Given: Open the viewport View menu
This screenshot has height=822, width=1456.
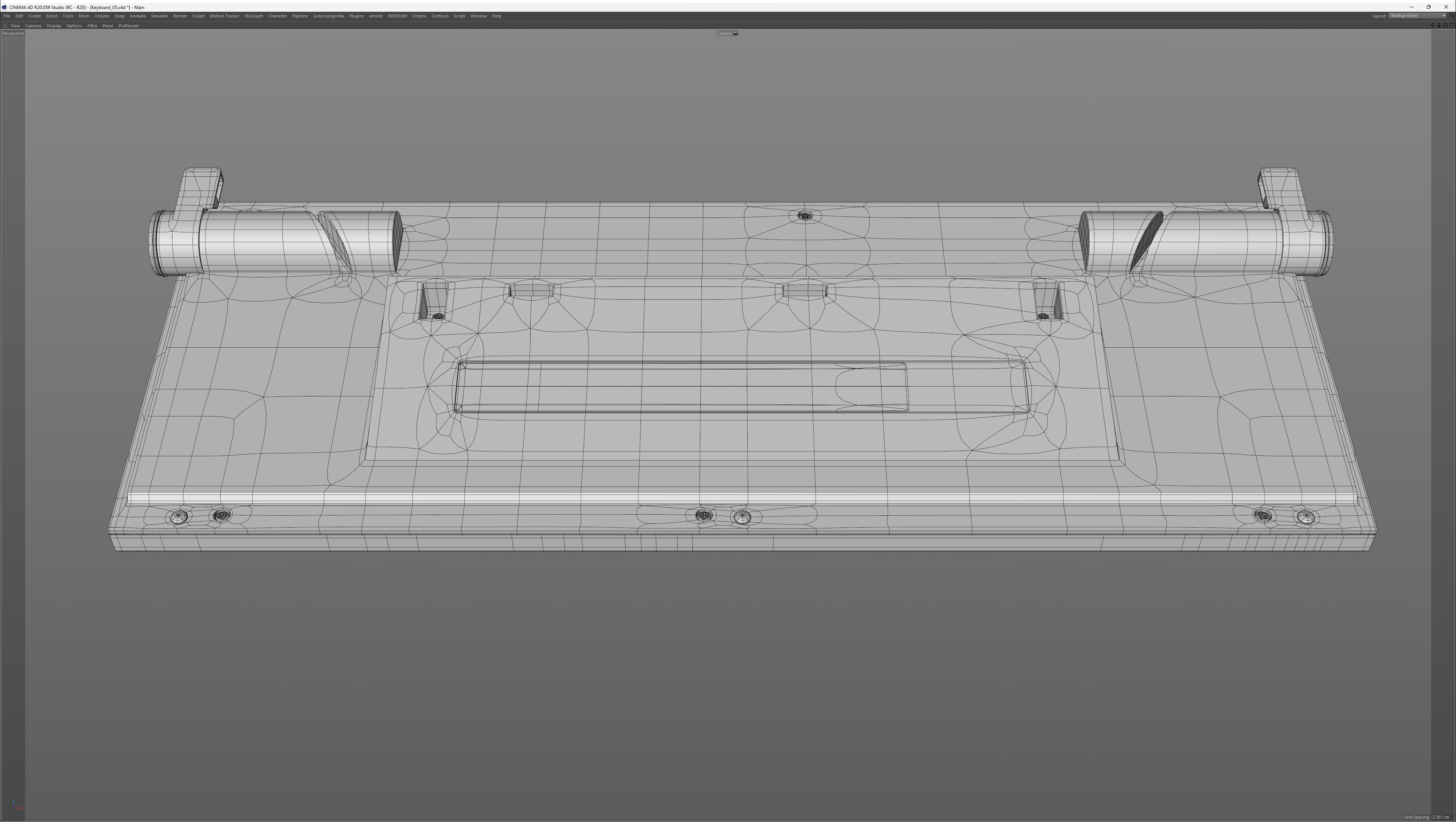Looking at the screenshot, I should pos(15,25).
